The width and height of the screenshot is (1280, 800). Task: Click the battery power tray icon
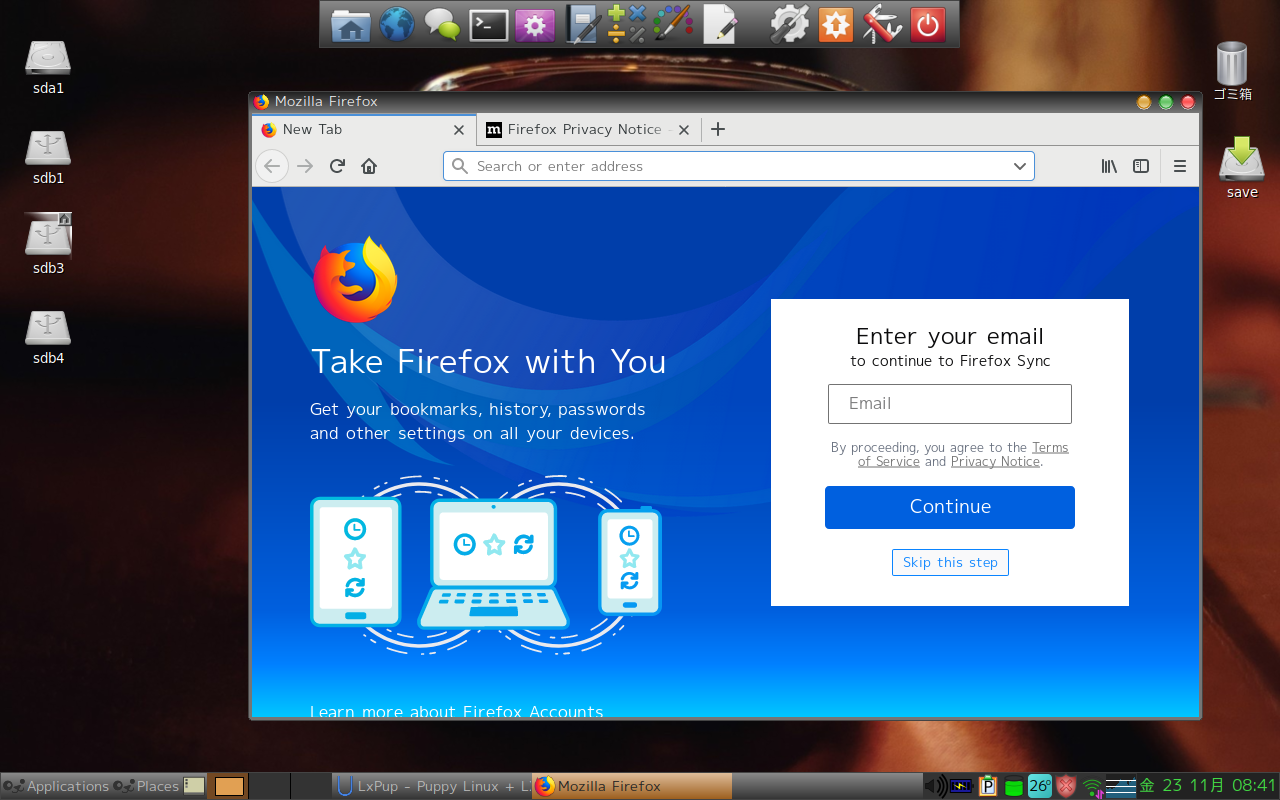[x=962, y=786]
